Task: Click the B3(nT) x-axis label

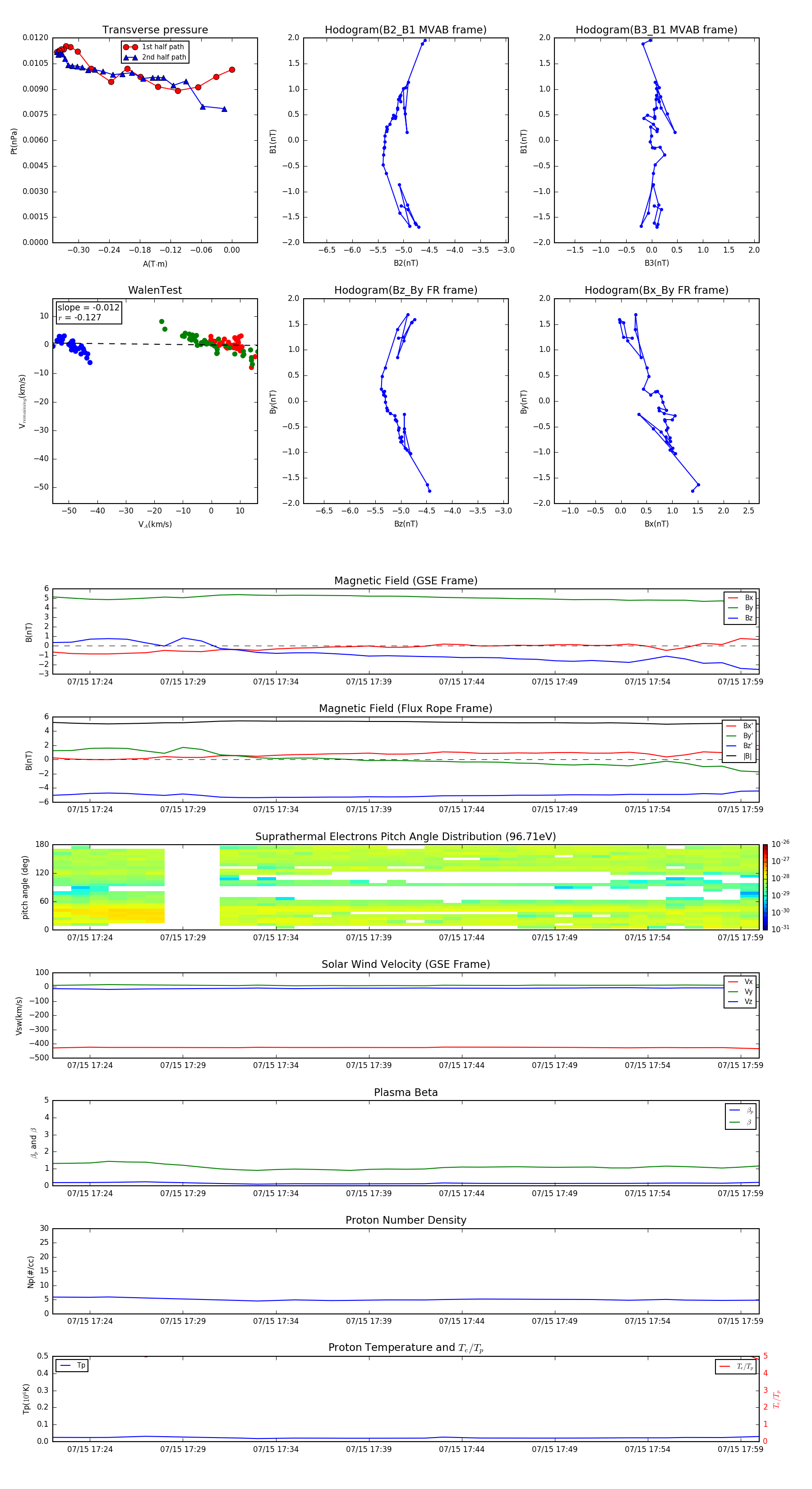Action: click(x=656, y=263)
